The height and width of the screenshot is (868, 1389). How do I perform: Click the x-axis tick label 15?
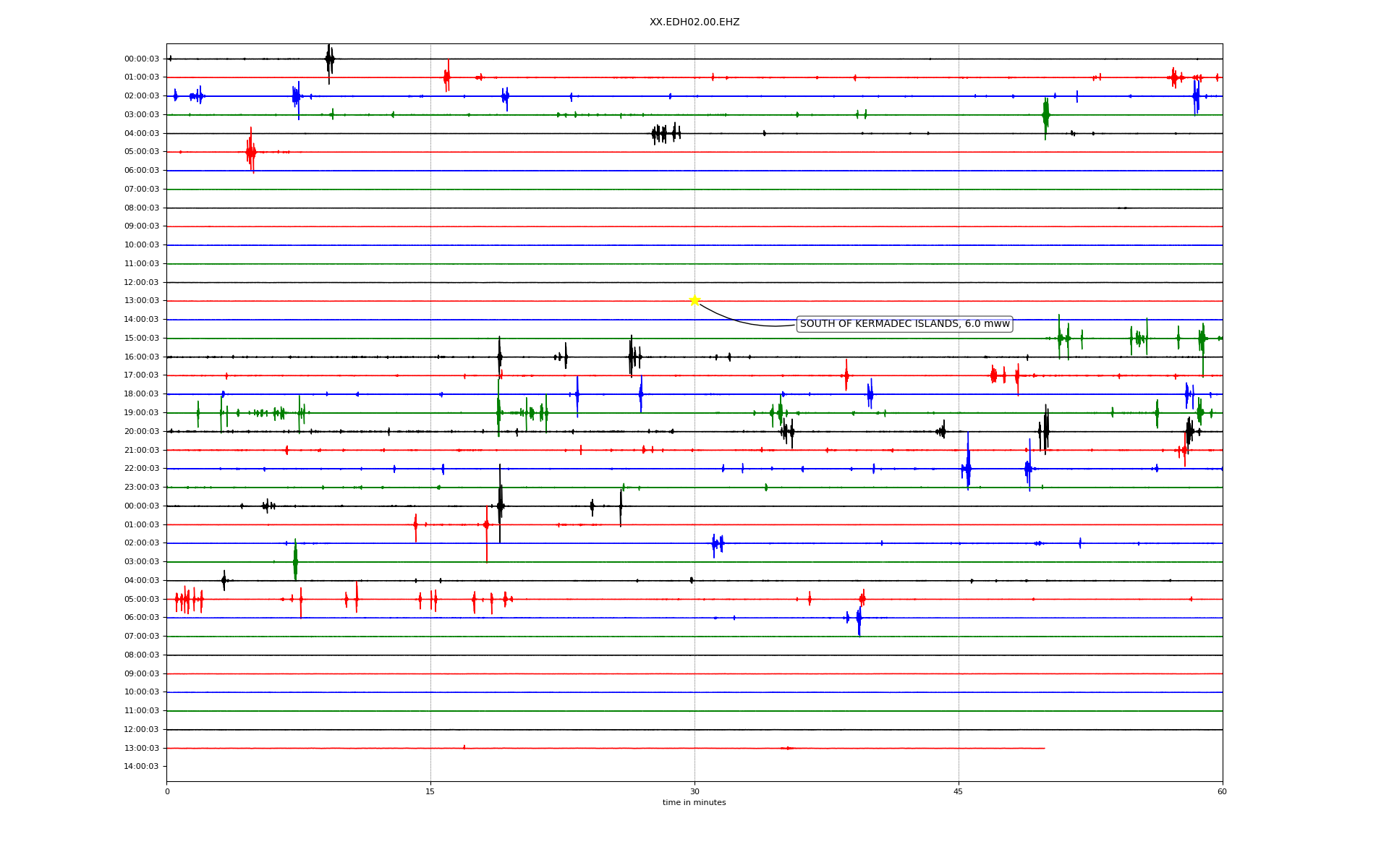click(430, 792)
